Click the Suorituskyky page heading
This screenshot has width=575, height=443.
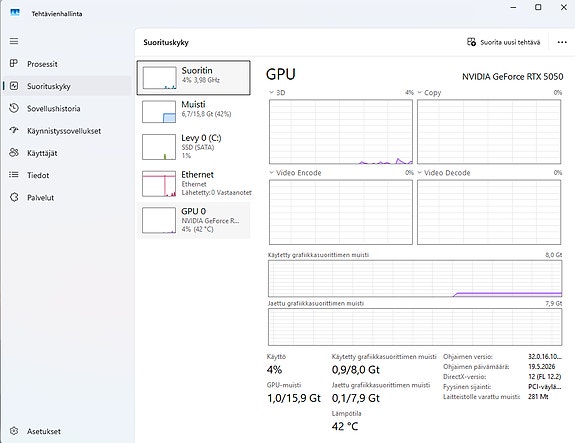coord(166,42)
